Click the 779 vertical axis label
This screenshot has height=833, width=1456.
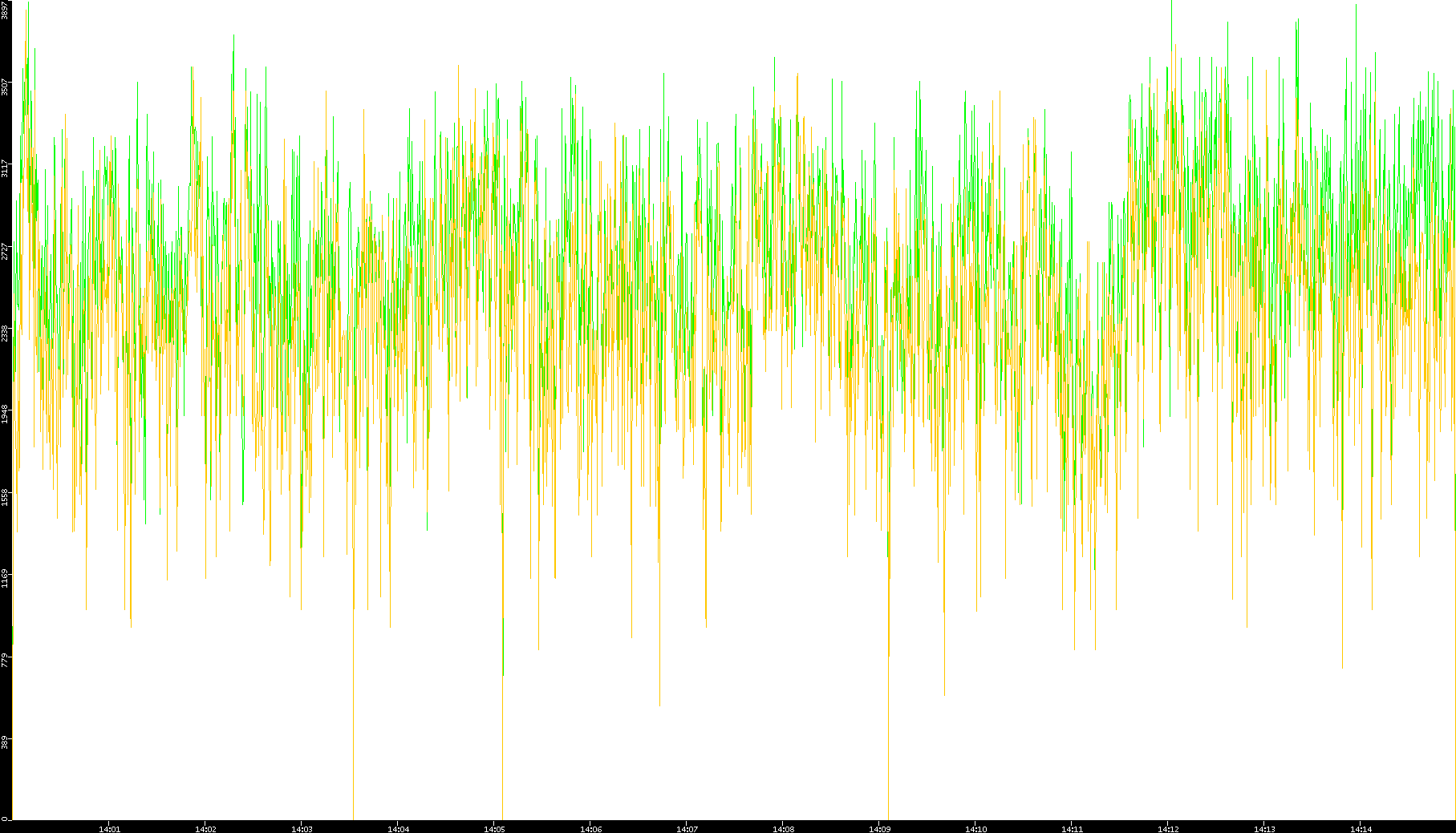coord(6,661)
